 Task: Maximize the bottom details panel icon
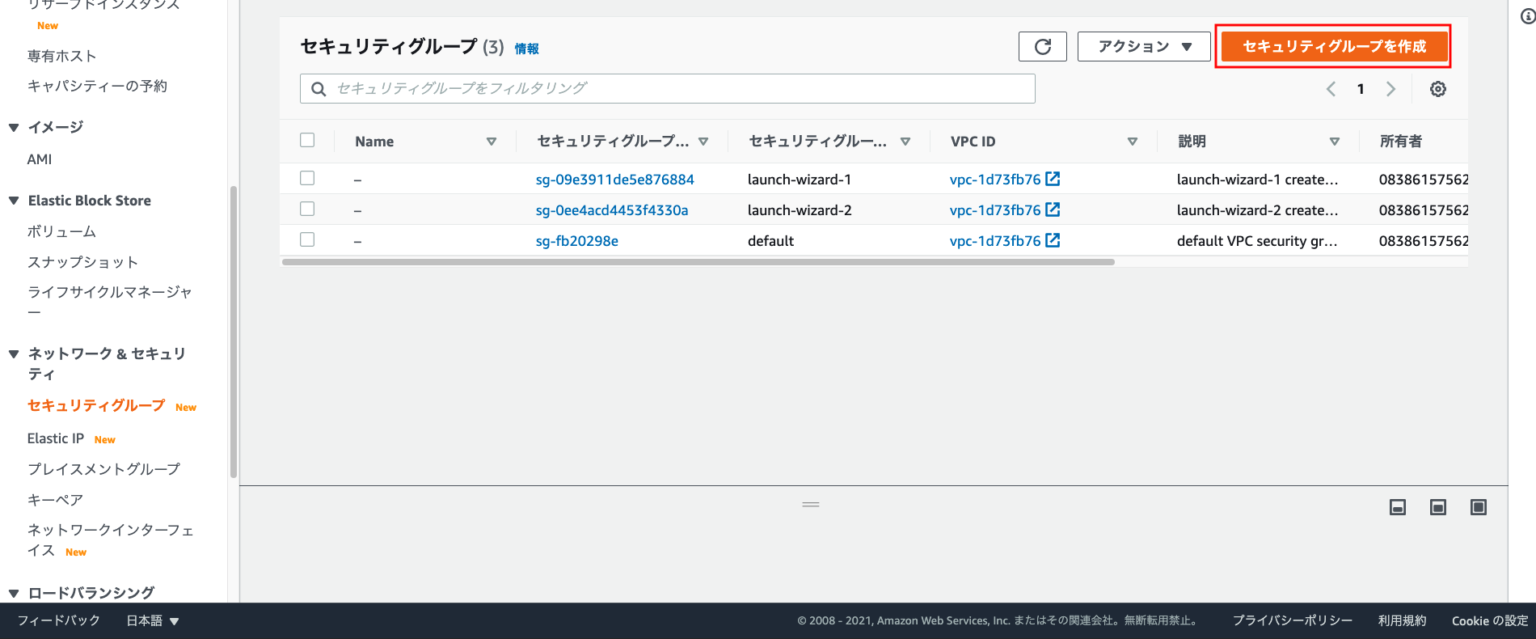tap(1478, 507)
